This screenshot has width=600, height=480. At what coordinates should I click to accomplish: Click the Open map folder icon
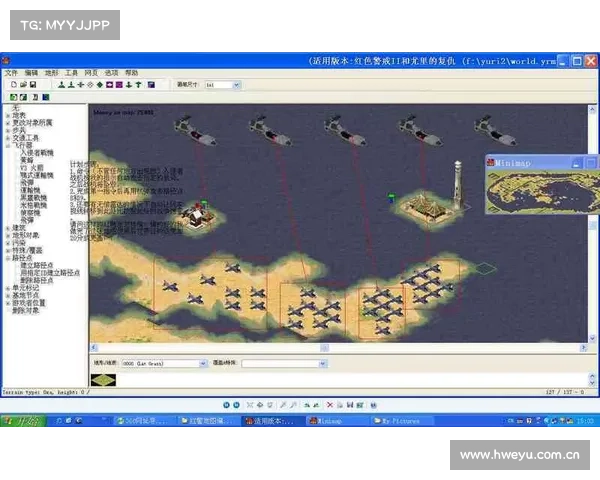(23, 85)
